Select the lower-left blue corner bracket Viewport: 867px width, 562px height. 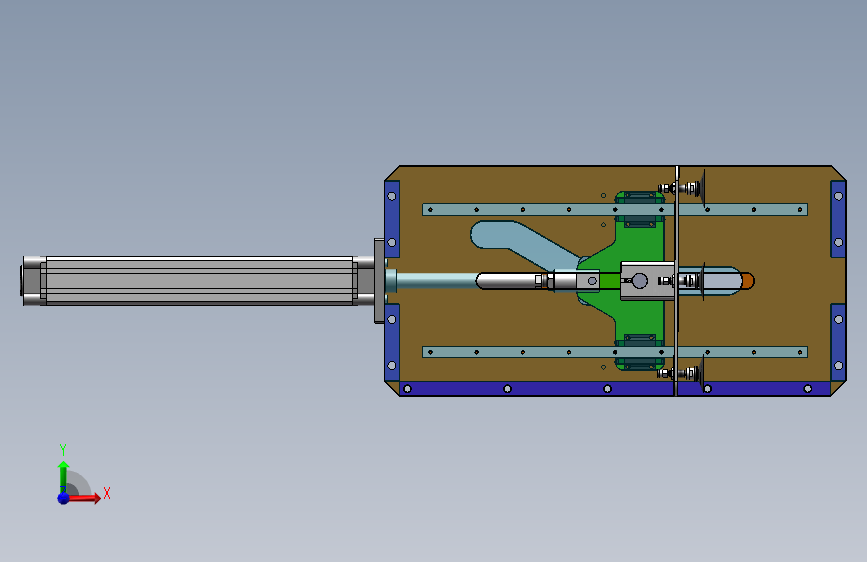[x=392, y=342]
